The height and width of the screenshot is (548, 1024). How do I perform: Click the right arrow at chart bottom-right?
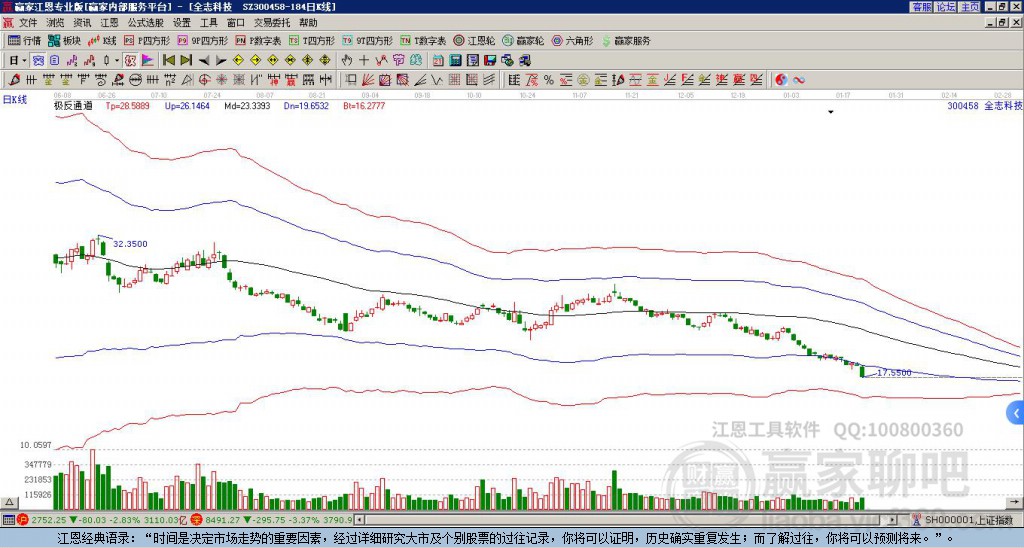point(1014,502)
